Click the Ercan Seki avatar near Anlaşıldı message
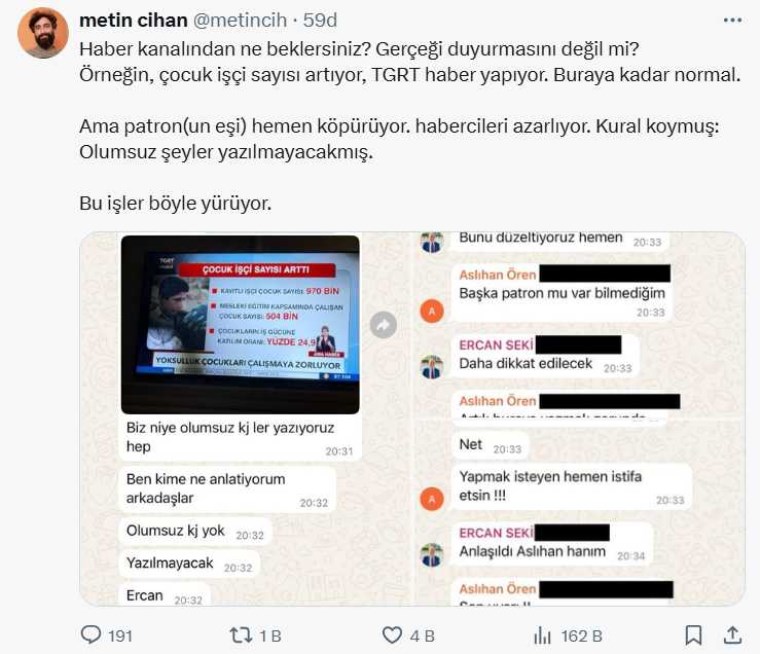The width and height of the screenshot is (760, 654). pyautogui.click(x=432, y=555)
